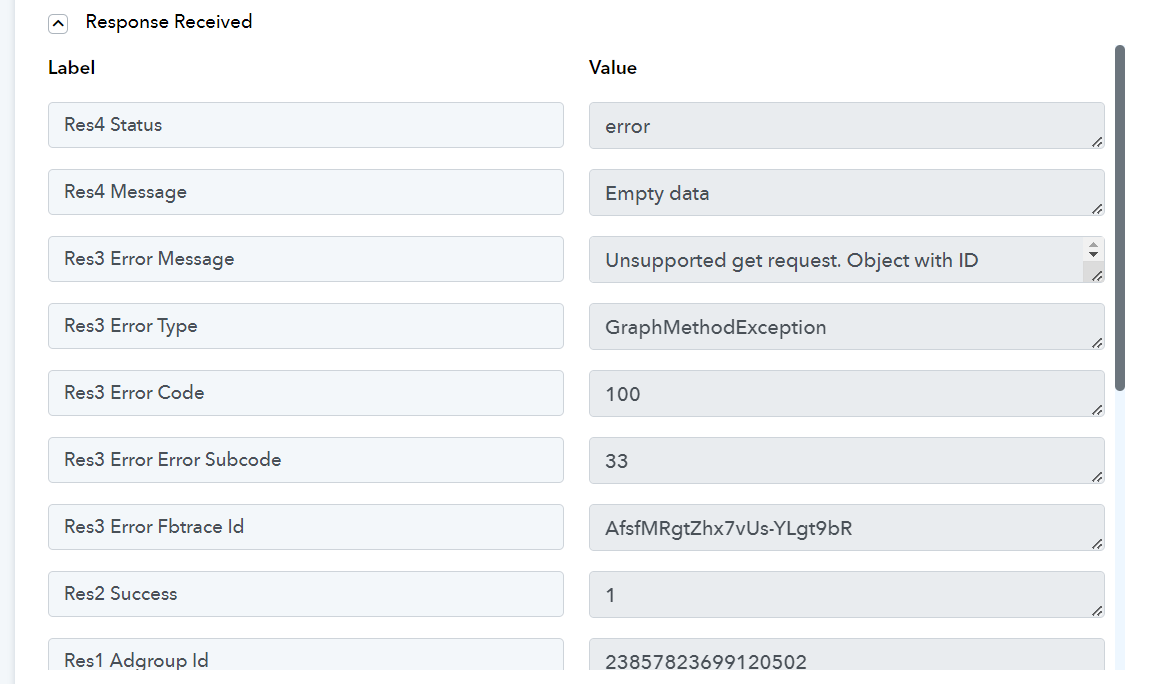Click the Res3 Error Message label field
This screenshot has height=684, width=1151.
pyautogui.click(x=305, y=259)
